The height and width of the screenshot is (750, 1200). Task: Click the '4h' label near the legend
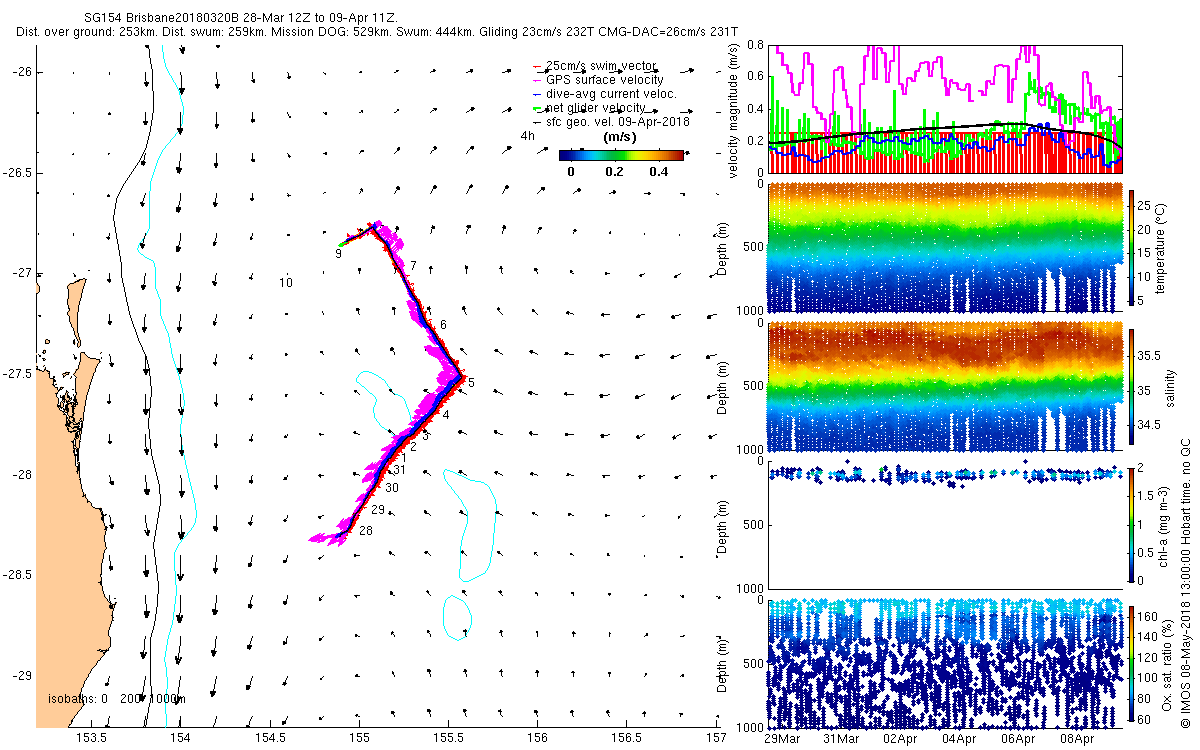527,135
